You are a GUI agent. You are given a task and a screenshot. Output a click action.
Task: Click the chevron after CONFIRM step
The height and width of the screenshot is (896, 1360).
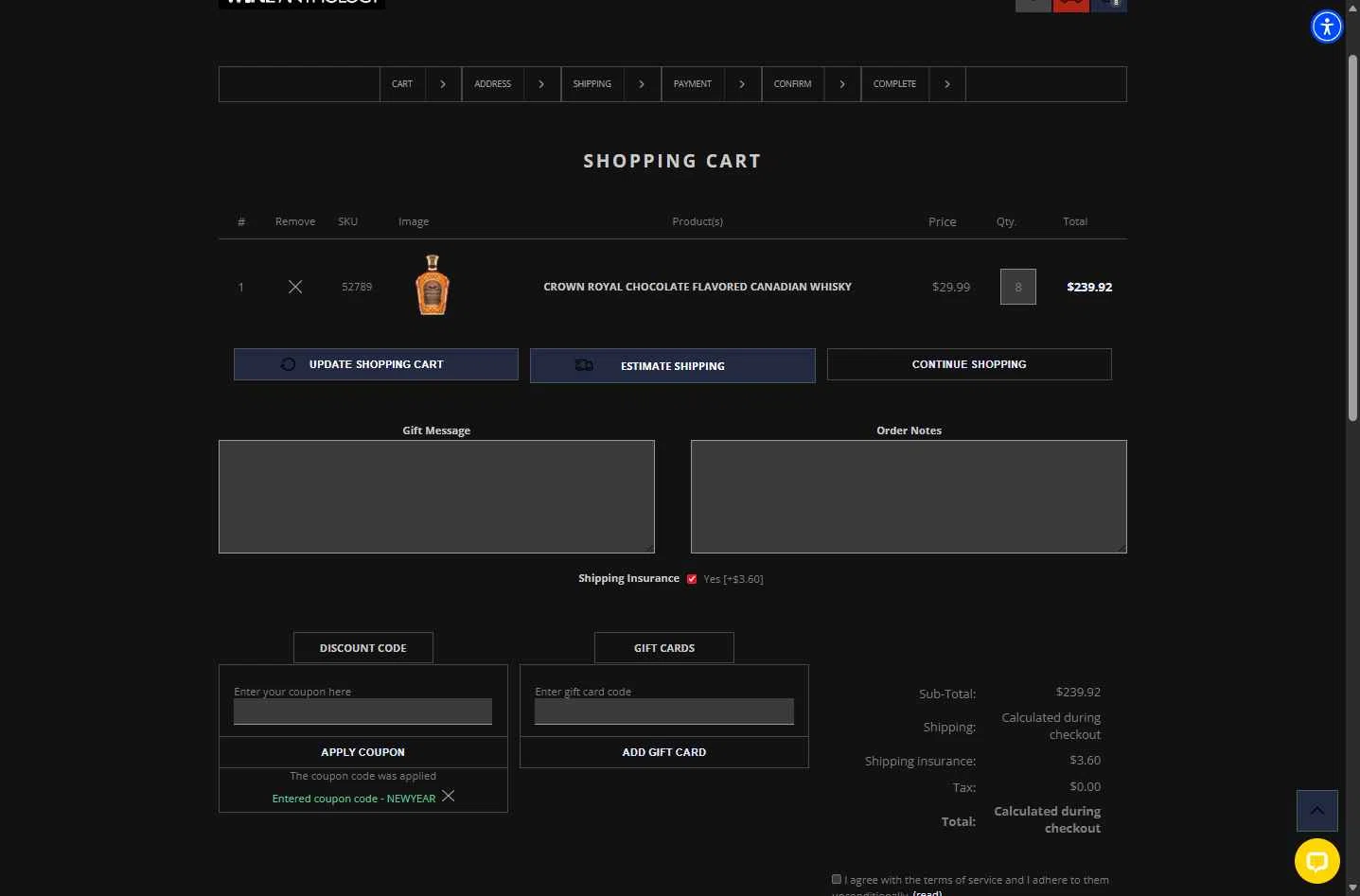point(842,84)
